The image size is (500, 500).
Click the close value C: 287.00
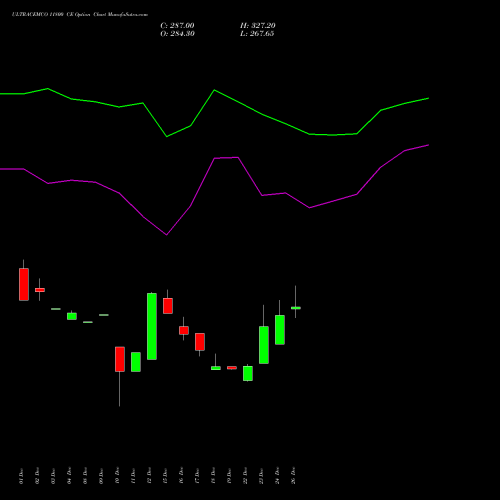[177, 26]
